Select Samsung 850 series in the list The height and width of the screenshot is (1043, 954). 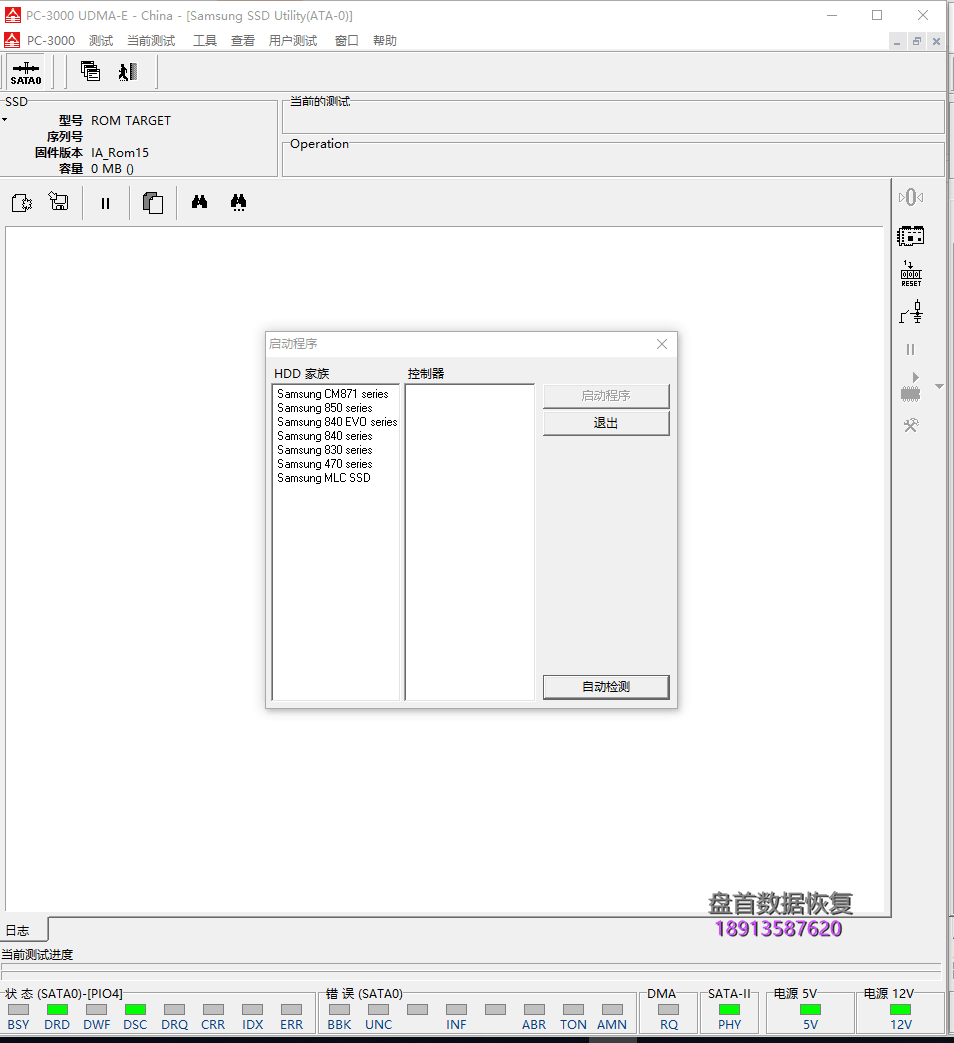(325, 408)
